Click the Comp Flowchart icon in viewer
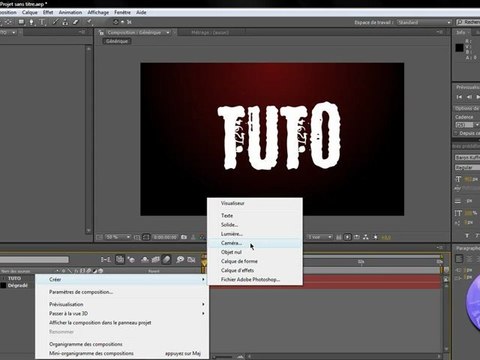Viewport: 480px width, 360px height. pyautogui.click(x=366, y=237)
